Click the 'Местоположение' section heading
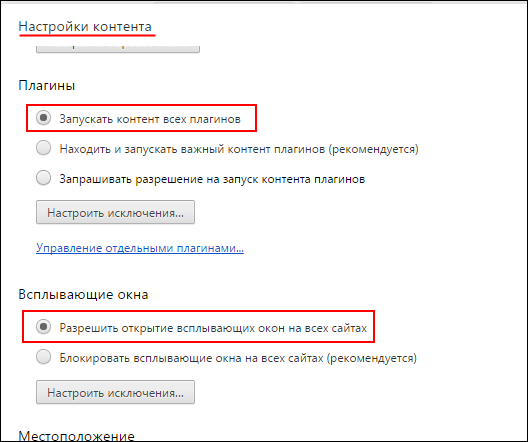This screenshot has height=442, width=528. coord(76,435)
